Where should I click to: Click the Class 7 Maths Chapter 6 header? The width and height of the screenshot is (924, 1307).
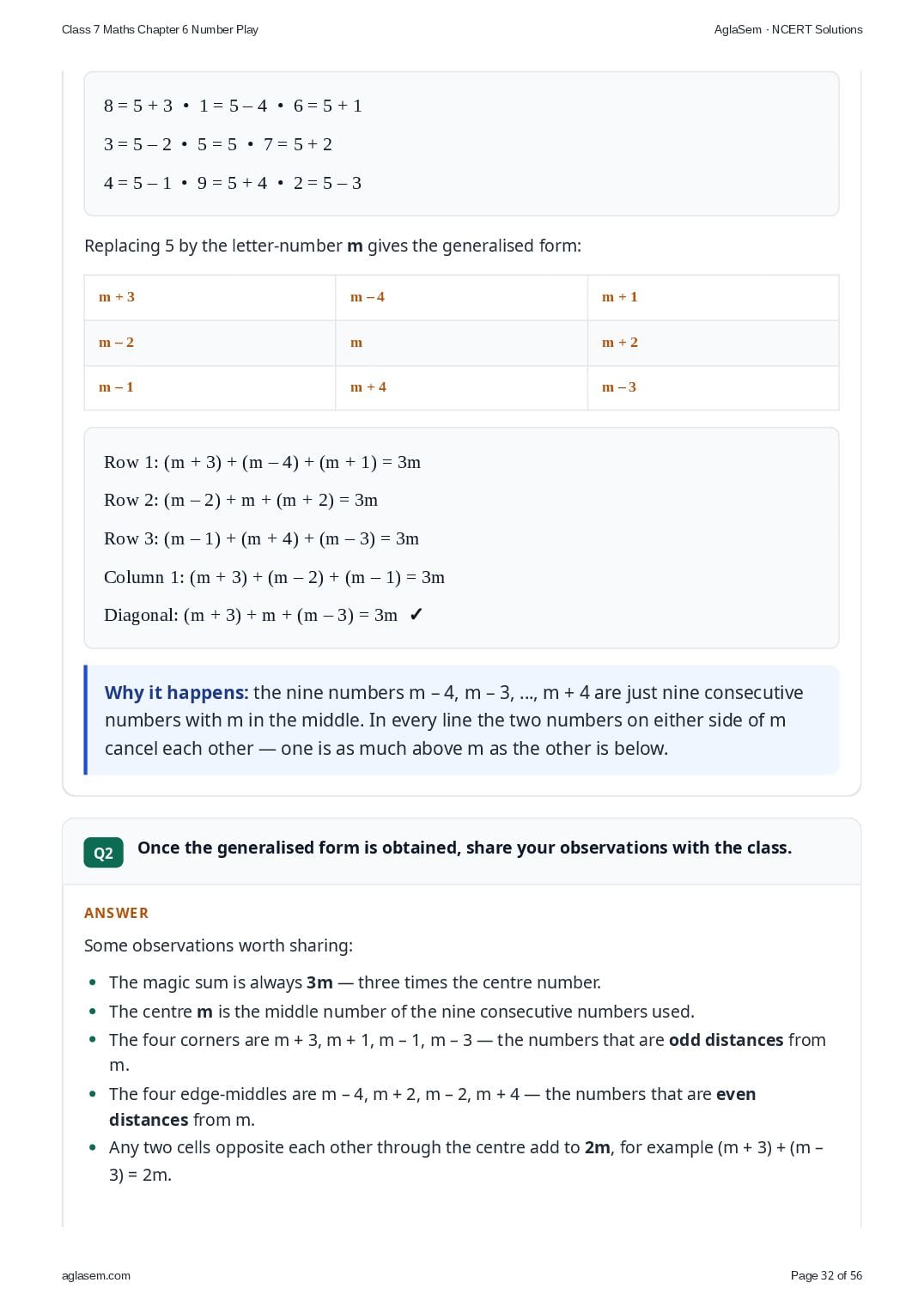(x=160, y=29)
